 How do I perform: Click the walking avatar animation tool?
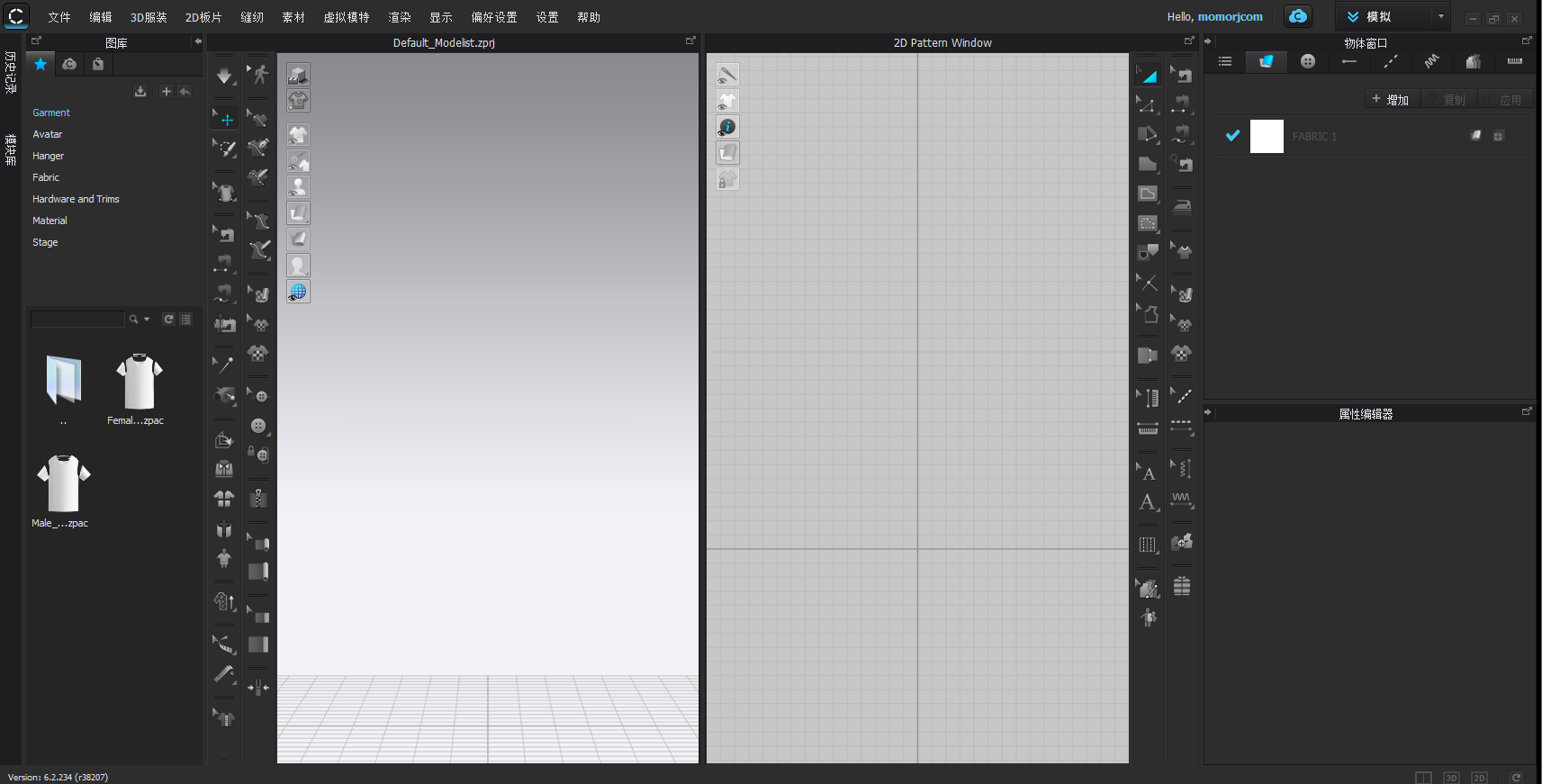(x=259, y=74)
